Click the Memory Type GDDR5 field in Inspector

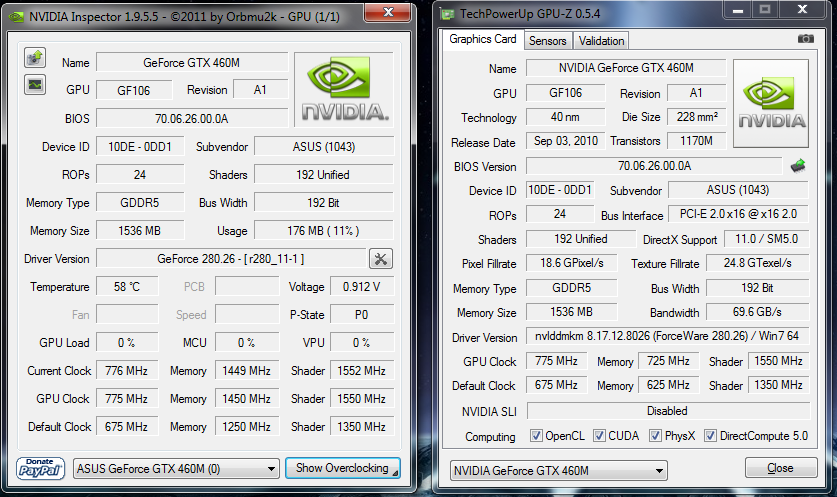[x=140, y=203]
